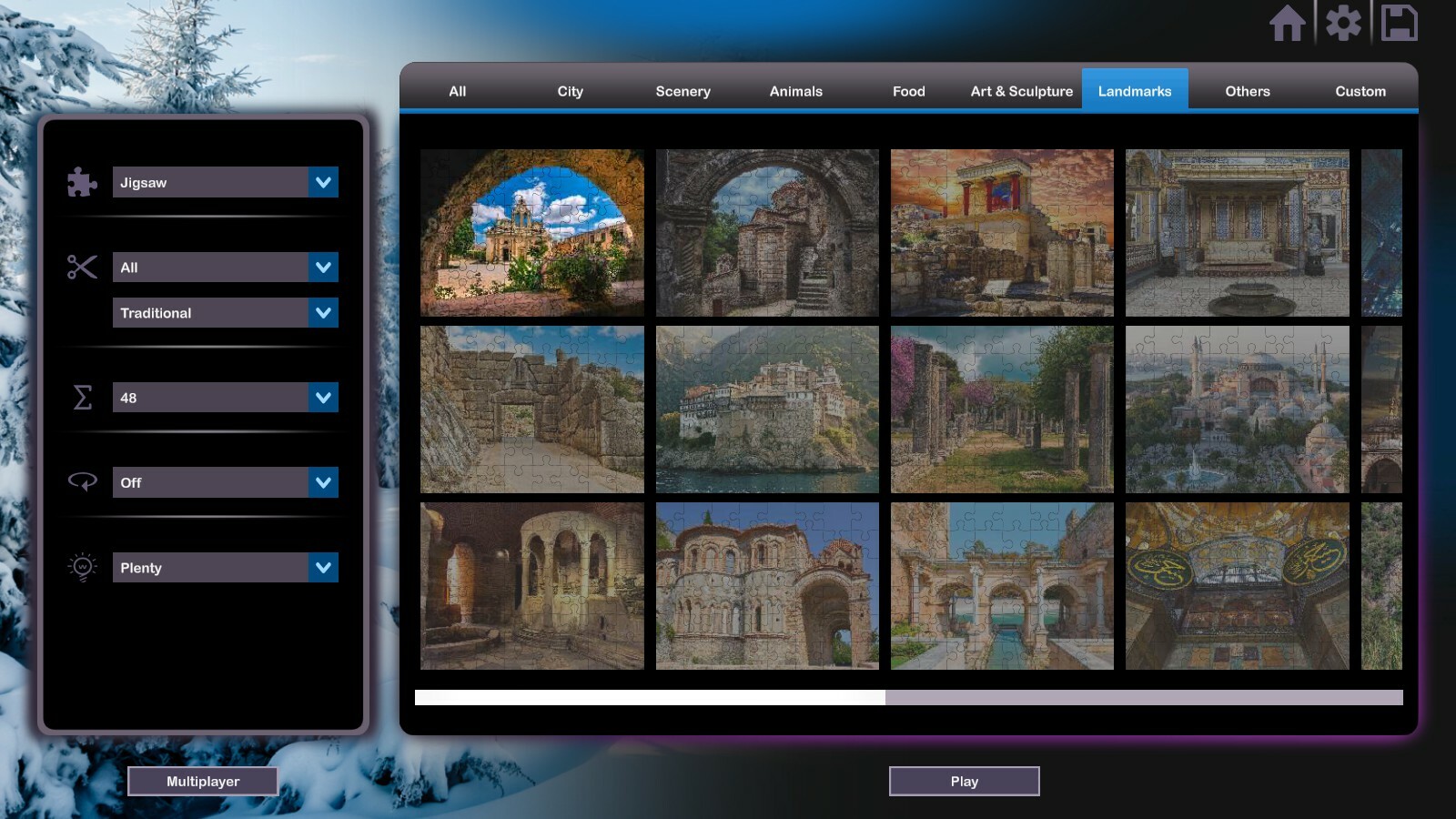Expand the Plenty hints dropdown
Image resolution: width=1456 pixels, height=819 pixels.
pyautogui.click(x=224, y=567)
